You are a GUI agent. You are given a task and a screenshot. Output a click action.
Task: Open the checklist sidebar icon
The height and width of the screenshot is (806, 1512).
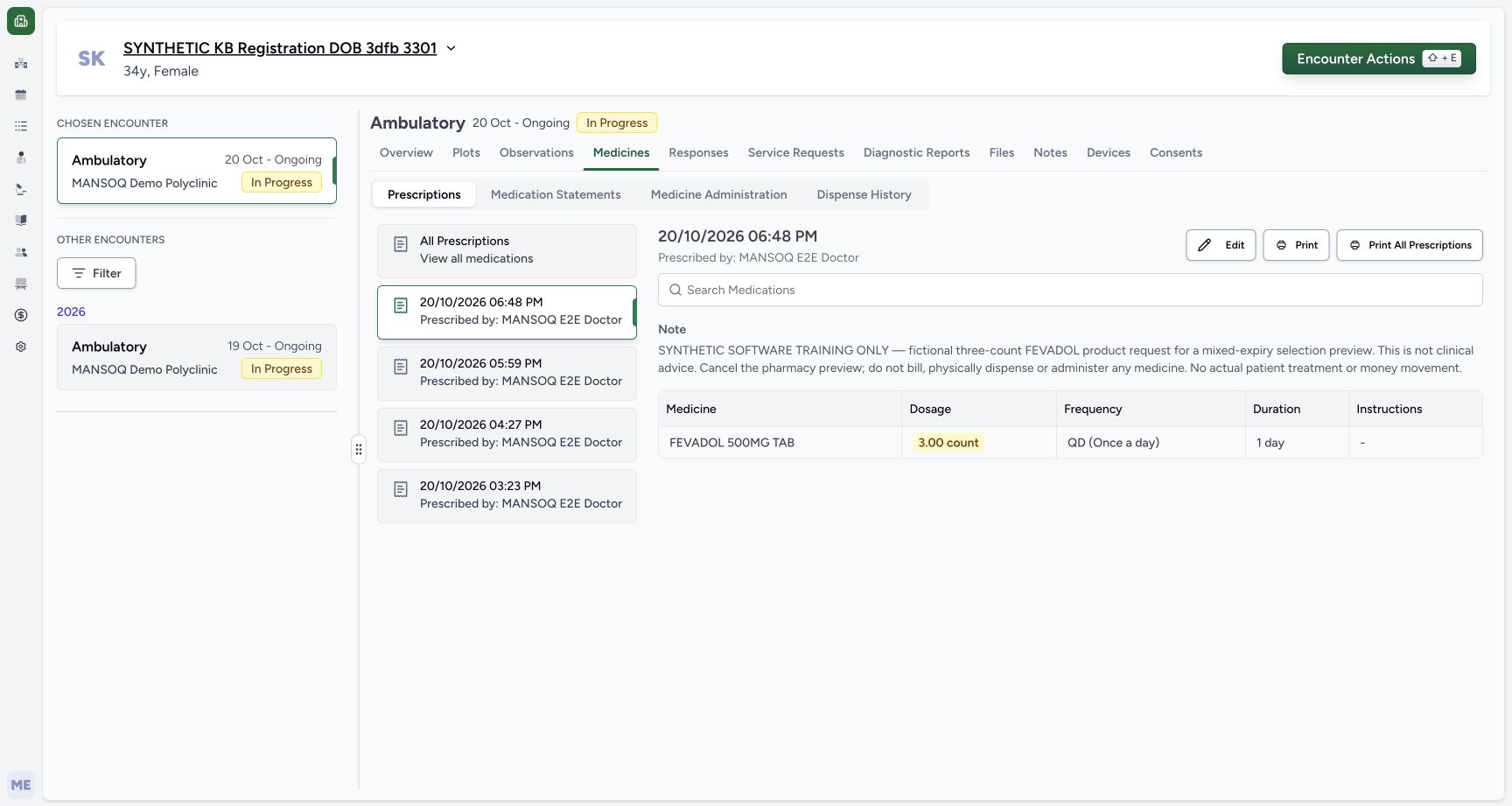(21, 126)
